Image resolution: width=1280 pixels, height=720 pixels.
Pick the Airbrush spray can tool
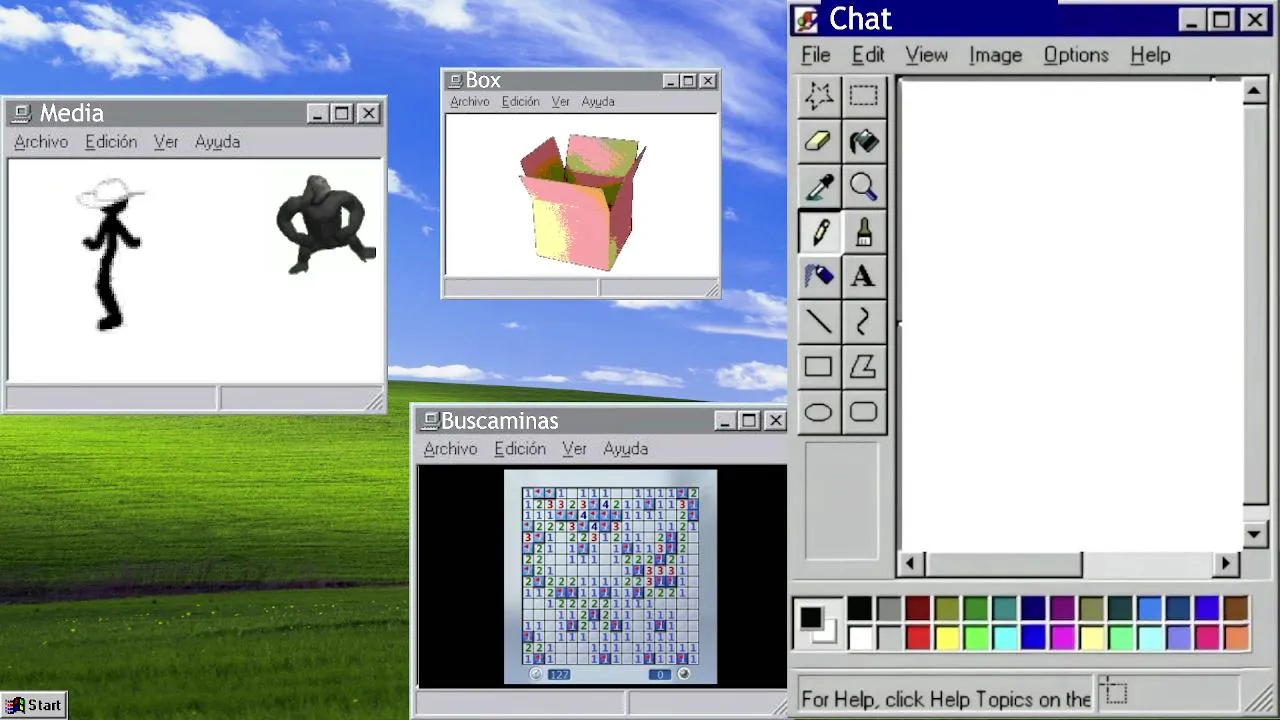point(819,277)
